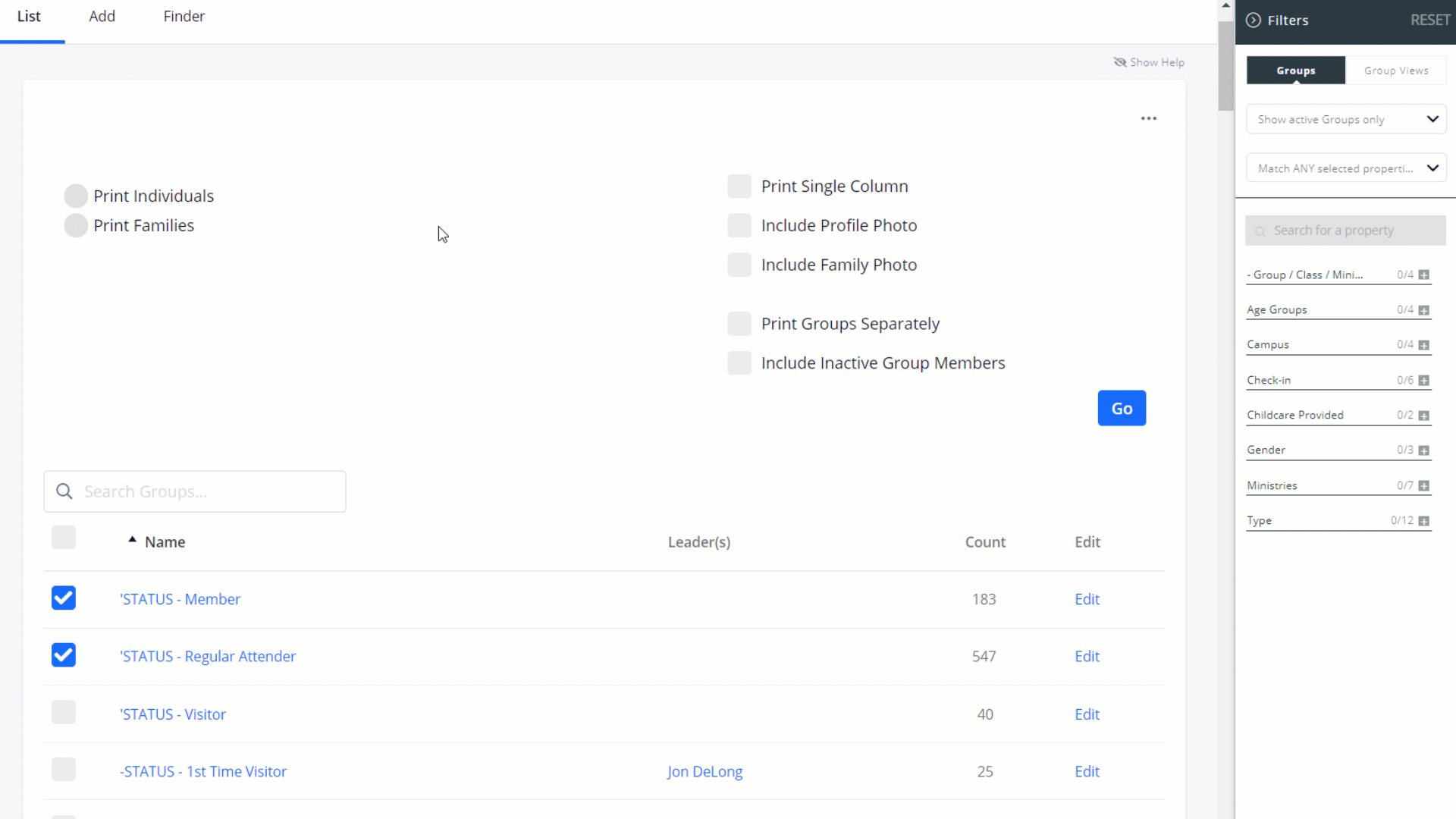This screenshot has height=819, width=1456.
Task: Enable Print Families radio button
Action: pyautogui.click(x=76, y=225)
